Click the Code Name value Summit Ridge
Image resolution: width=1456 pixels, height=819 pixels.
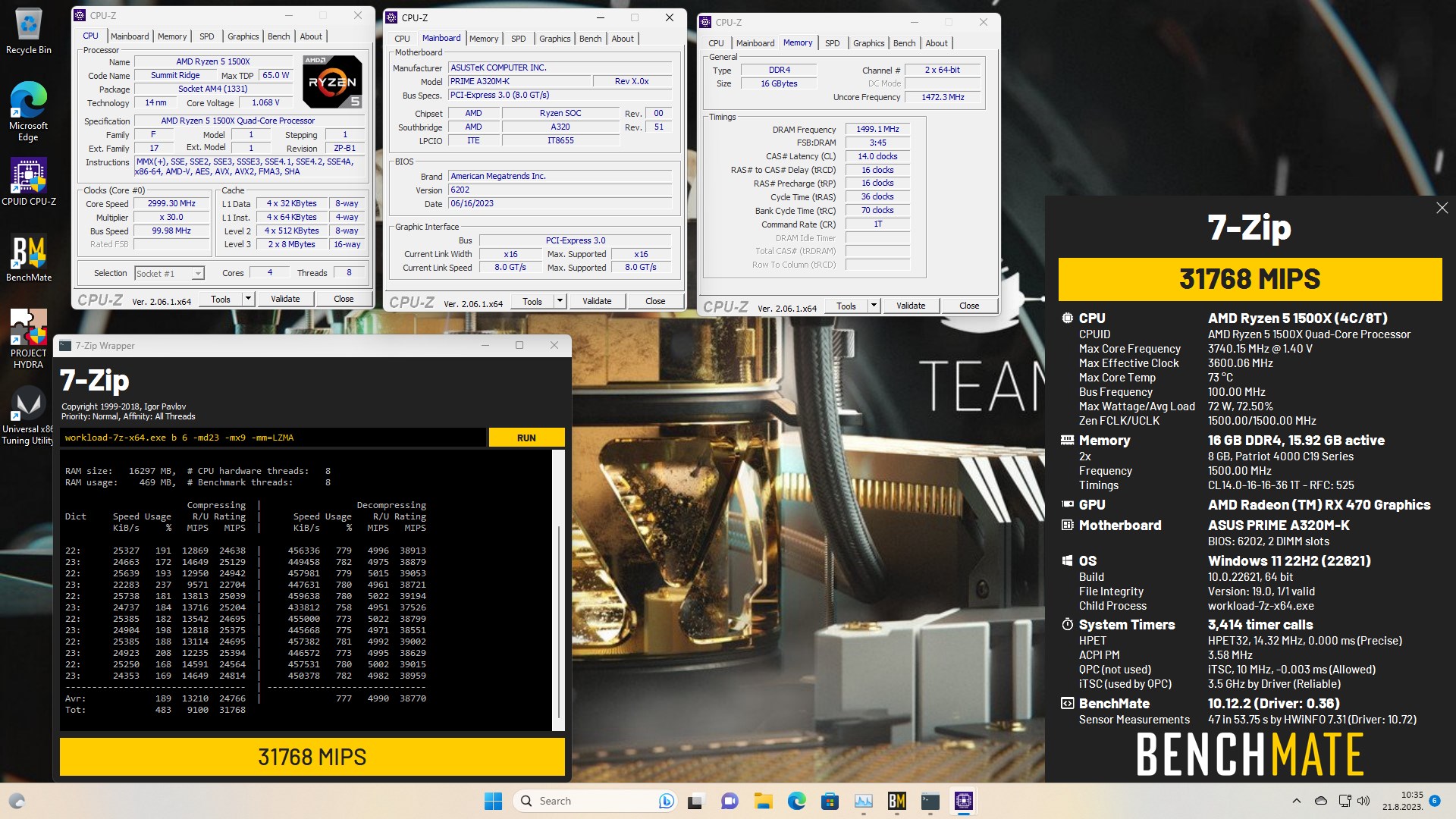click(x=175, y=75)
